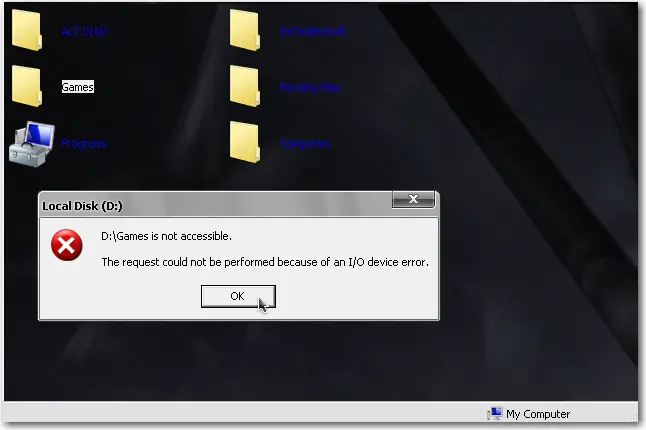The width and height of the screenshot is (646, 430).
Task: Click the Programs text label
Action: [84, 143]
